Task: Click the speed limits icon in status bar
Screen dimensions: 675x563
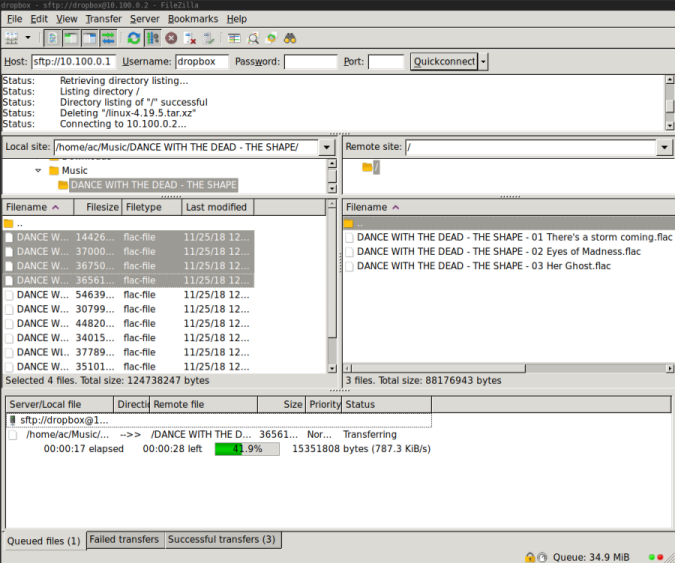Action: click(x=542, y=557)
